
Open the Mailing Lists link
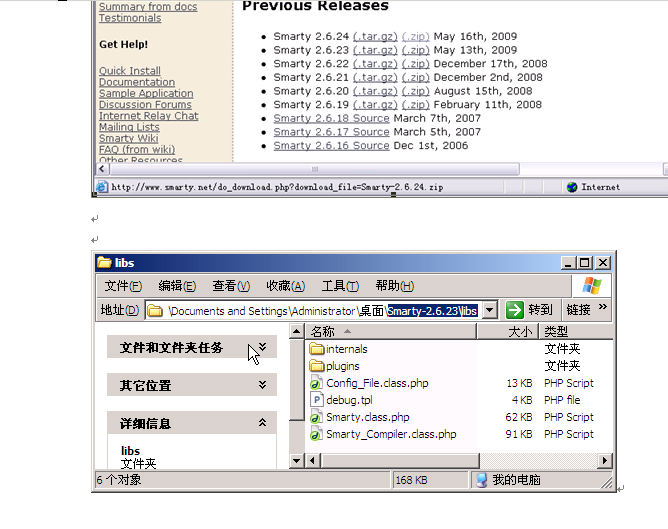click(129, 127)
